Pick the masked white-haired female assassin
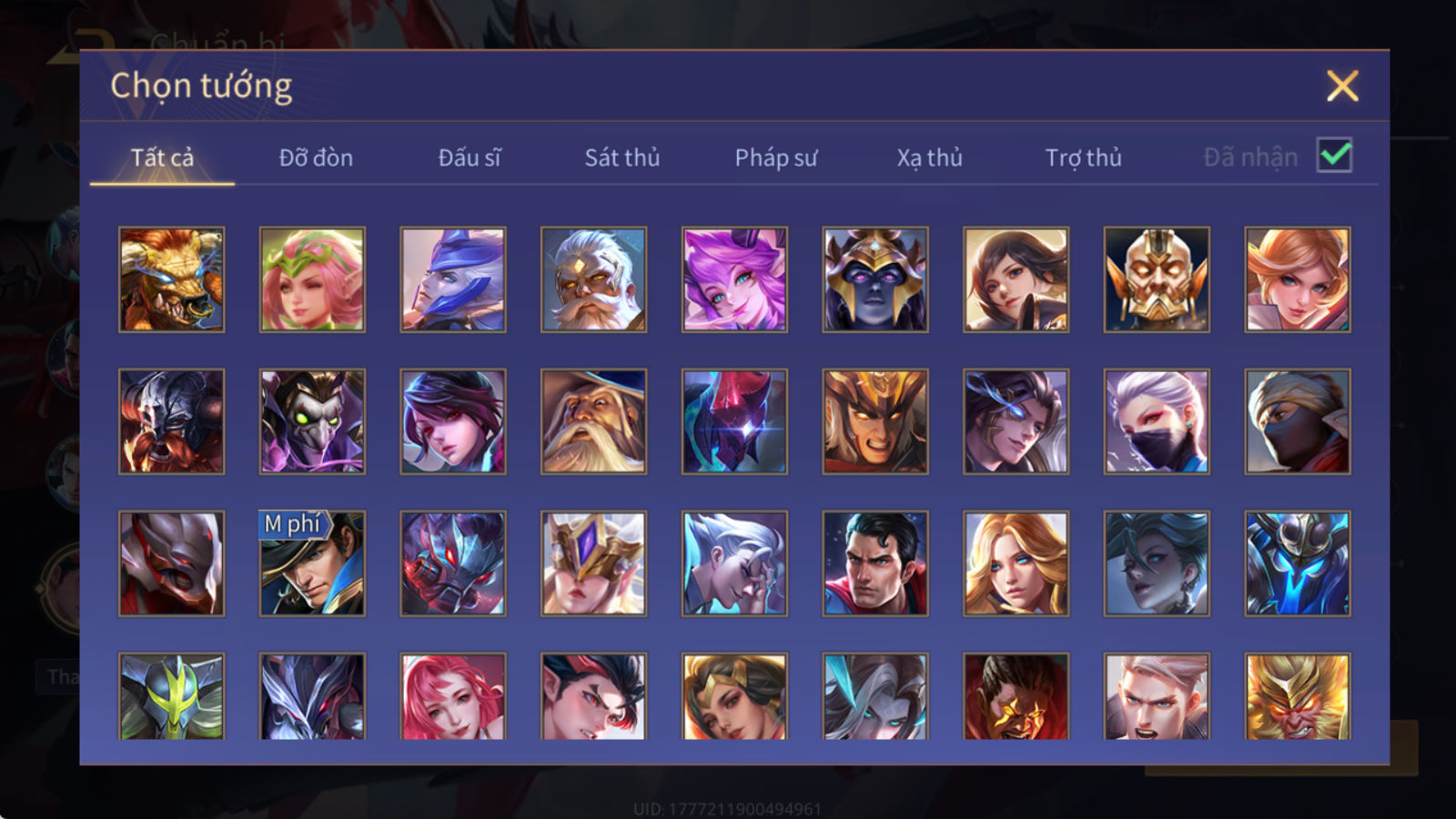This screenshot has height=819, width=1456. click(x=1157, y=421)
